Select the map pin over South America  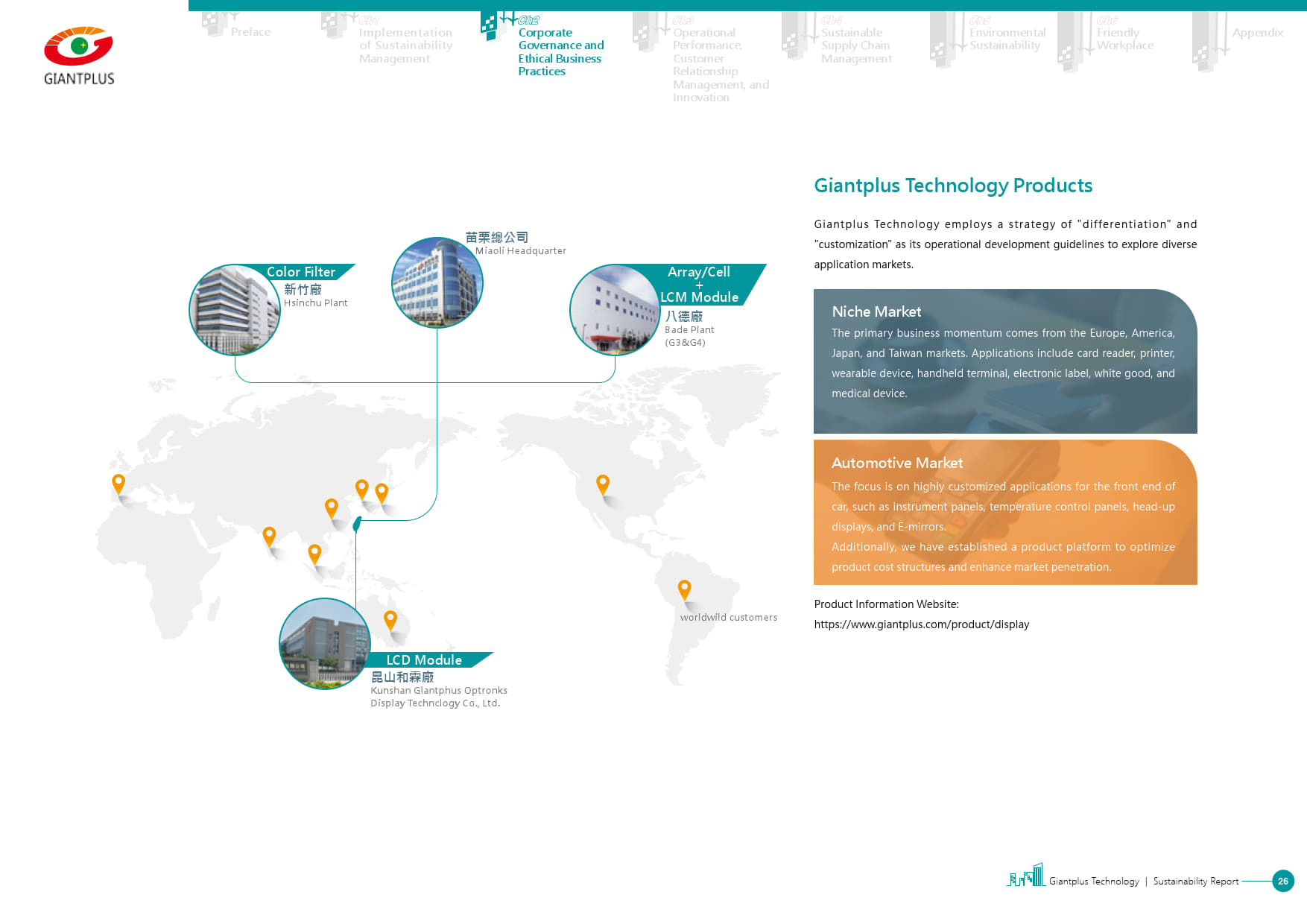click(684, 589)
